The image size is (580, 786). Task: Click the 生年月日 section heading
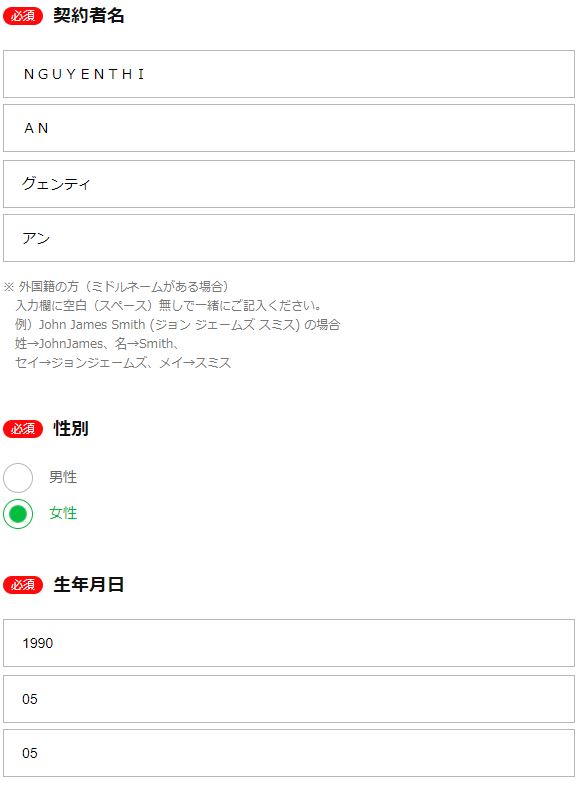pos(89,584)
